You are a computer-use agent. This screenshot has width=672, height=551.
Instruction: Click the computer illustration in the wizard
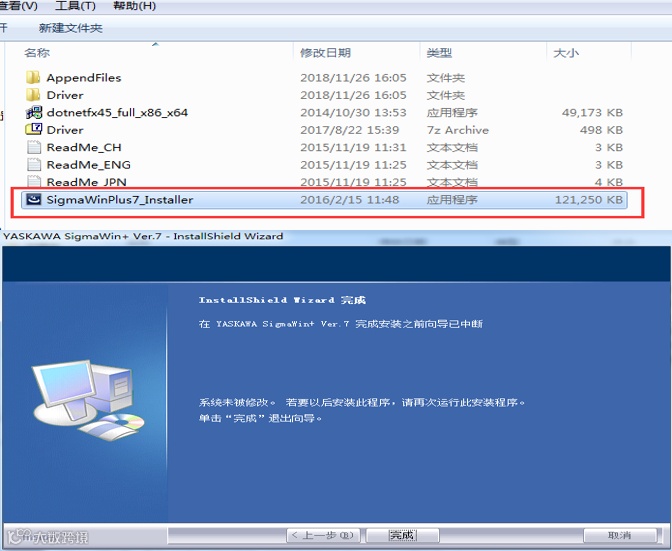(x=88, y=401)
